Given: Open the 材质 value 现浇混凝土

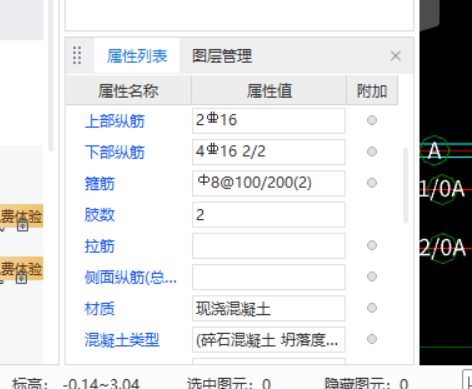Looking at the screenshot, I should (269, 308).
